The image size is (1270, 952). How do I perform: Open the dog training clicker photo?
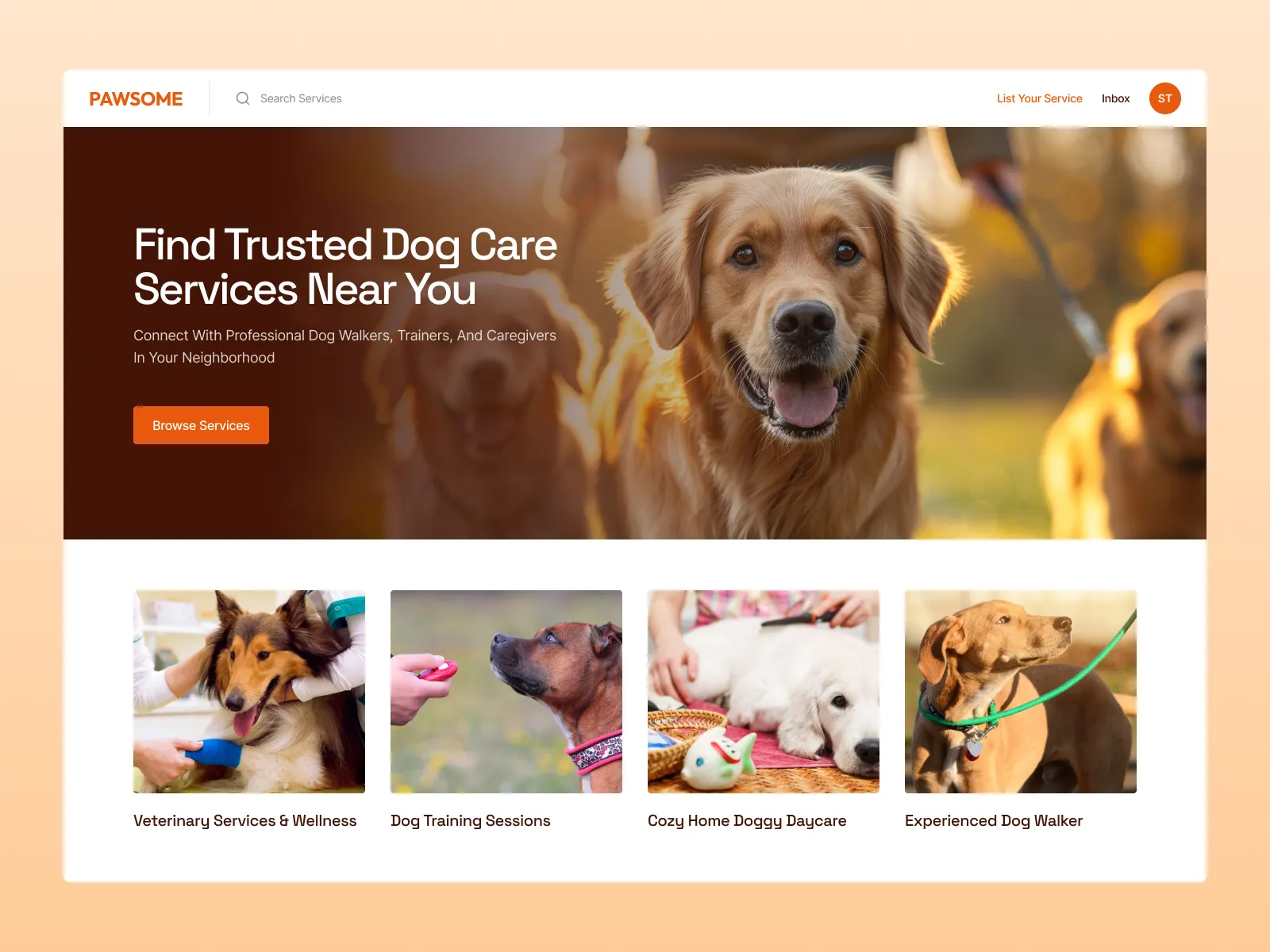506,692
